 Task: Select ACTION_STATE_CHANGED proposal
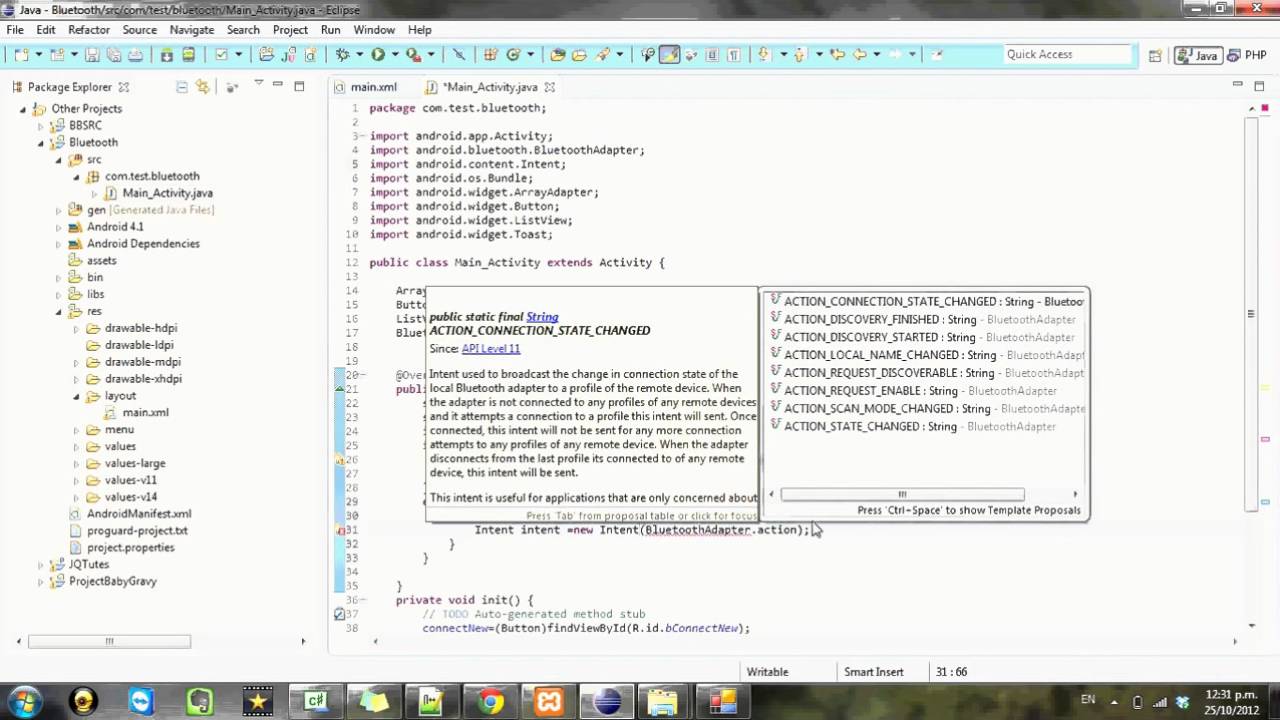click(x=925, y=427)
